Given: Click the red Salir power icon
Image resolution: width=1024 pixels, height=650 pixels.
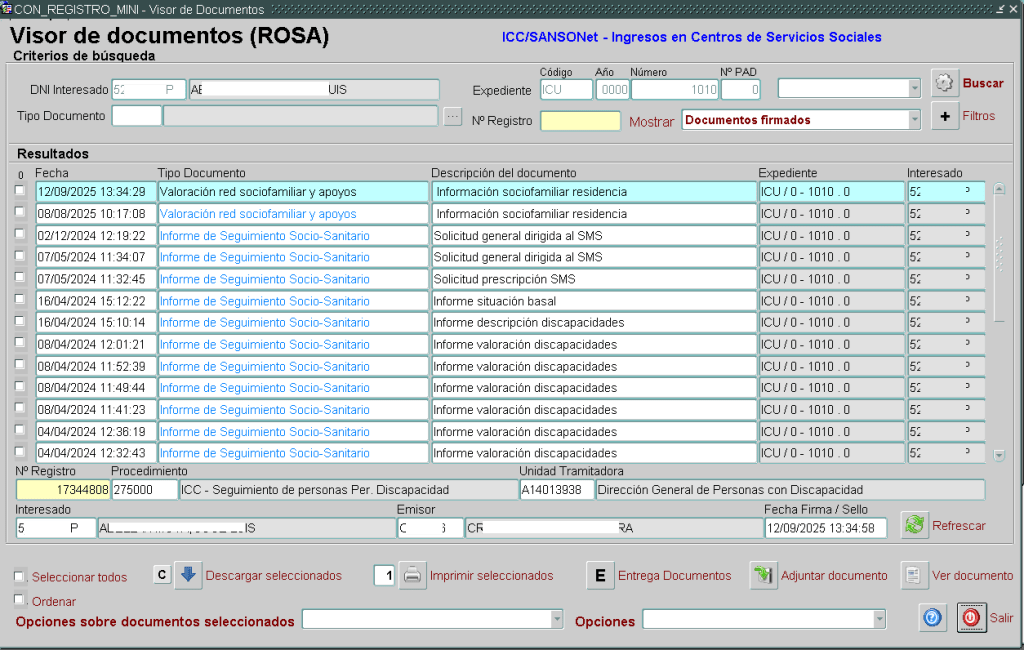Looking at the screenshot, I should coord(971,618).
